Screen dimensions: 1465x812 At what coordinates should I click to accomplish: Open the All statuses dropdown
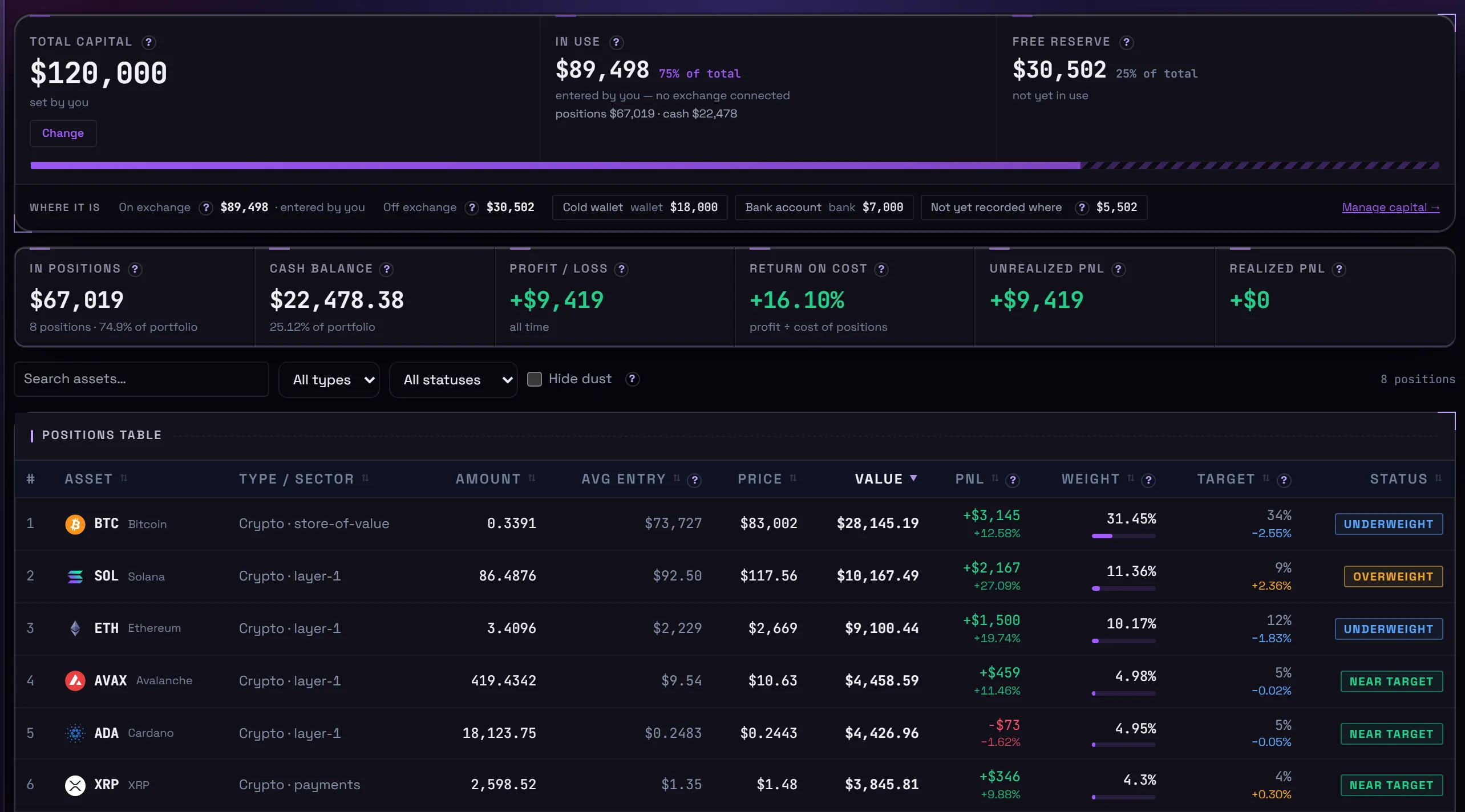[x=454, y=380]
